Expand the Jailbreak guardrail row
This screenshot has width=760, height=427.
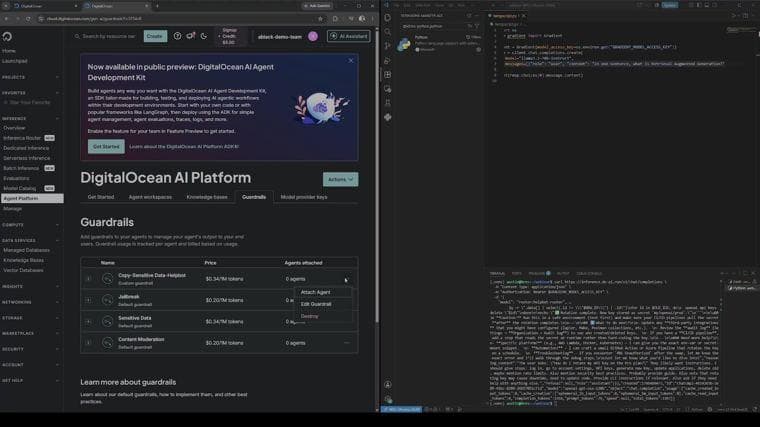(88, 300)
